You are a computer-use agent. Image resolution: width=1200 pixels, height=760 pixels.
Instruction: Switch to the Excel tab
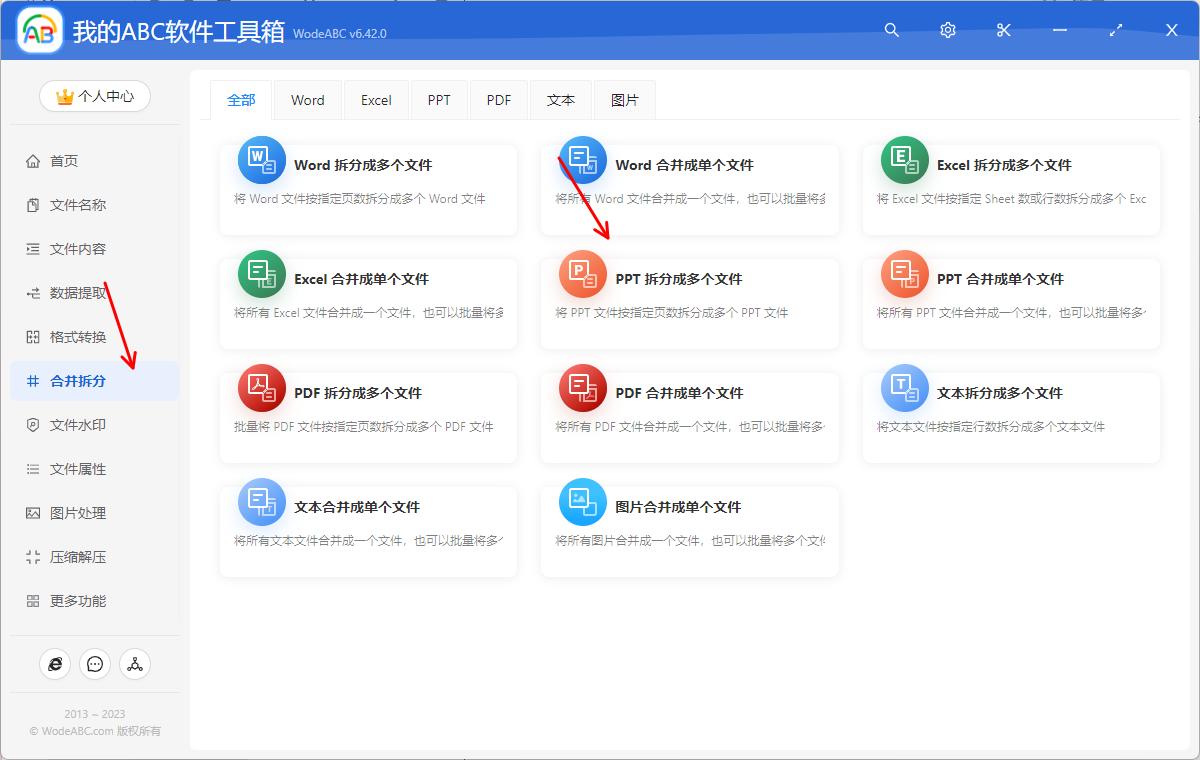pos(376,99)
